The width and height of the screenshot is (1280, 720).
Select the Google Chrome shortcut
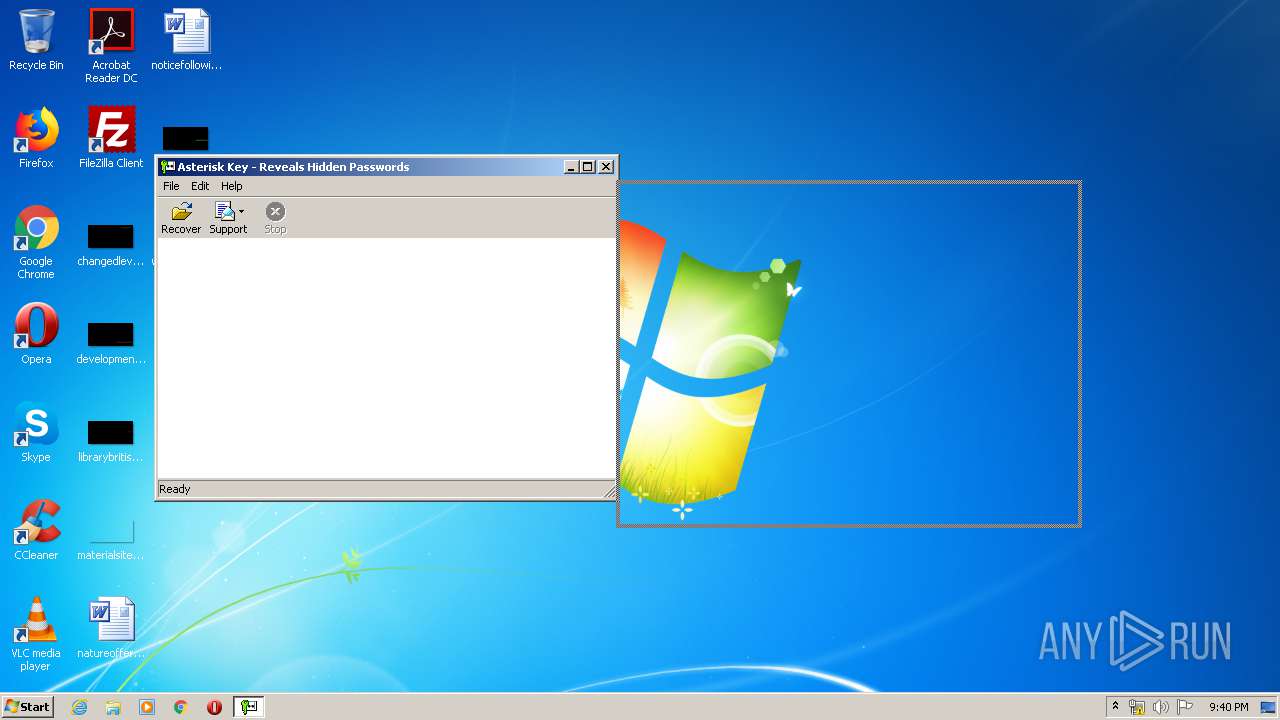pos(36,243)
